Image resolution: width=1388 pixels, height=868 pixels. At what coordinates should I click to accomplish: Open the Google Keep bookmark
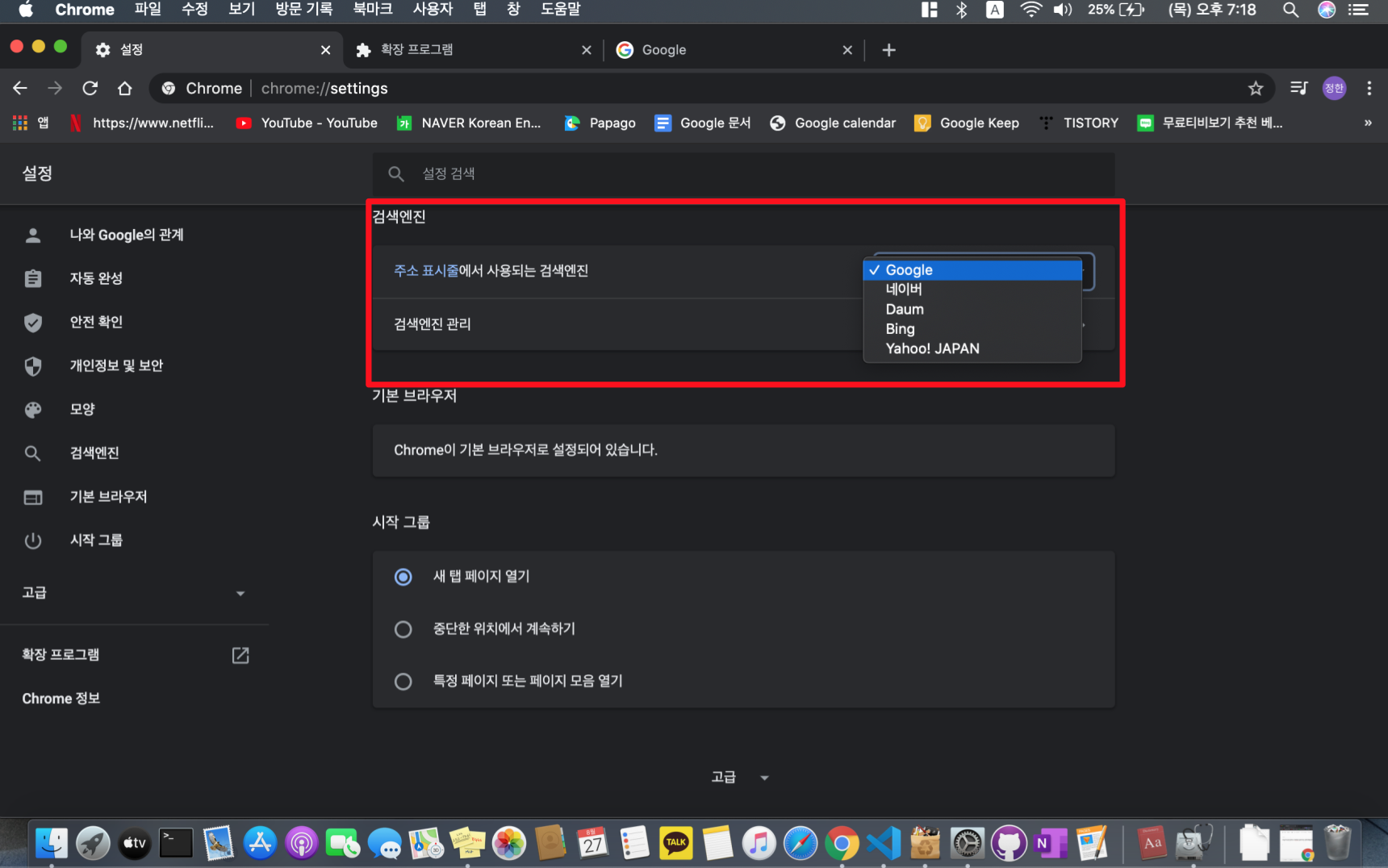pyautogui.click(x=967, y=123)
